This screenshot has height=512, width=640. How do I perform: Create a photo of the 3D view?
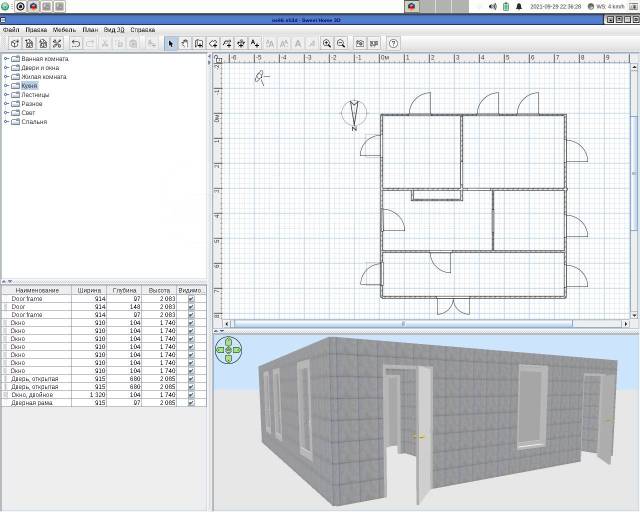coord(360,43)
